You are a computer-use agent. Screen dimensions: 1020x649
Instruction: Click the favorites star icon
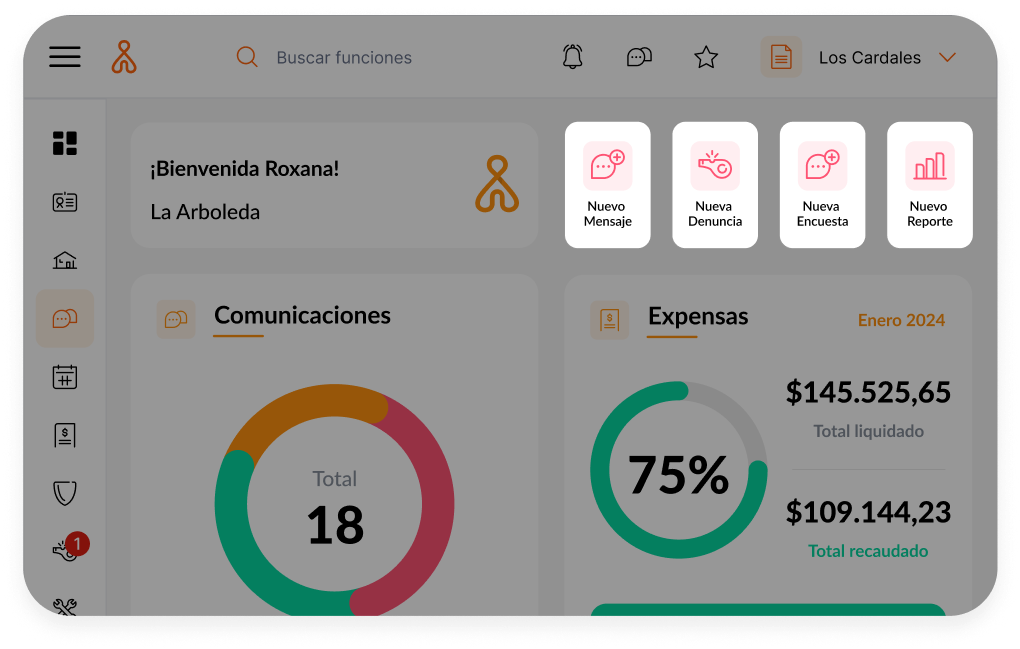pos(706,58)
